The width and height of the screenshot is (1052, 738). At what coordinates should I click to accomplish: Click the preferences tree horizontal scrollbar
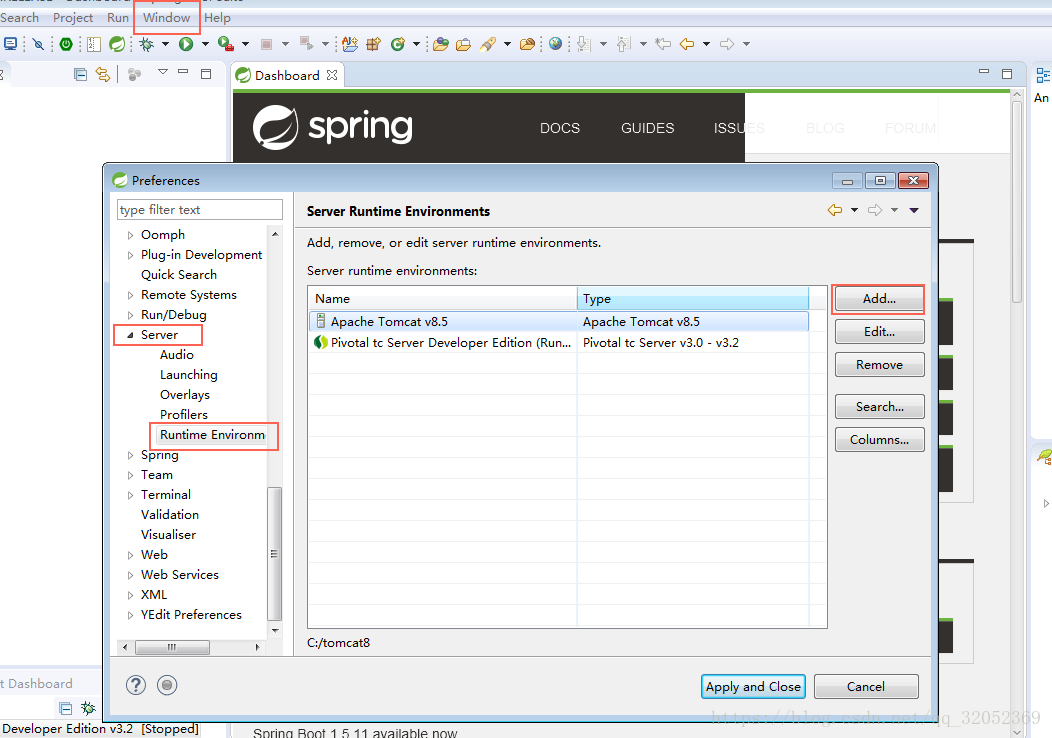172,647
